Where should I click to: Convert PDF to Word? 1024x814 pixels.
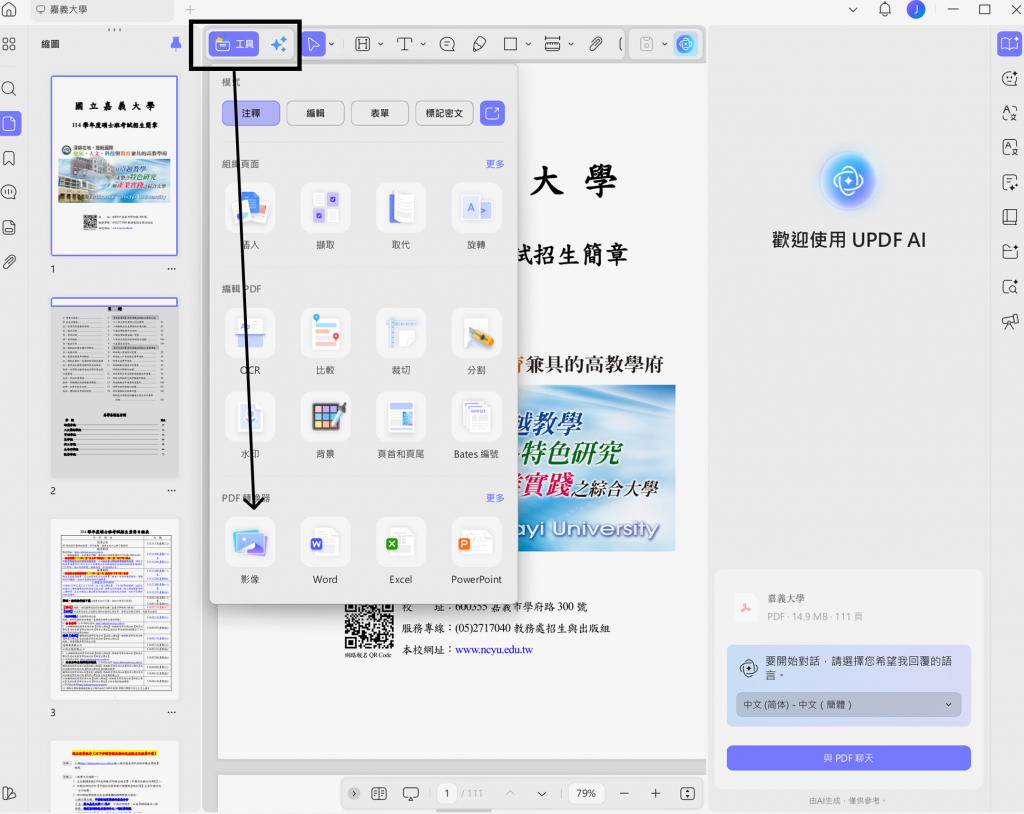[325, 551]
